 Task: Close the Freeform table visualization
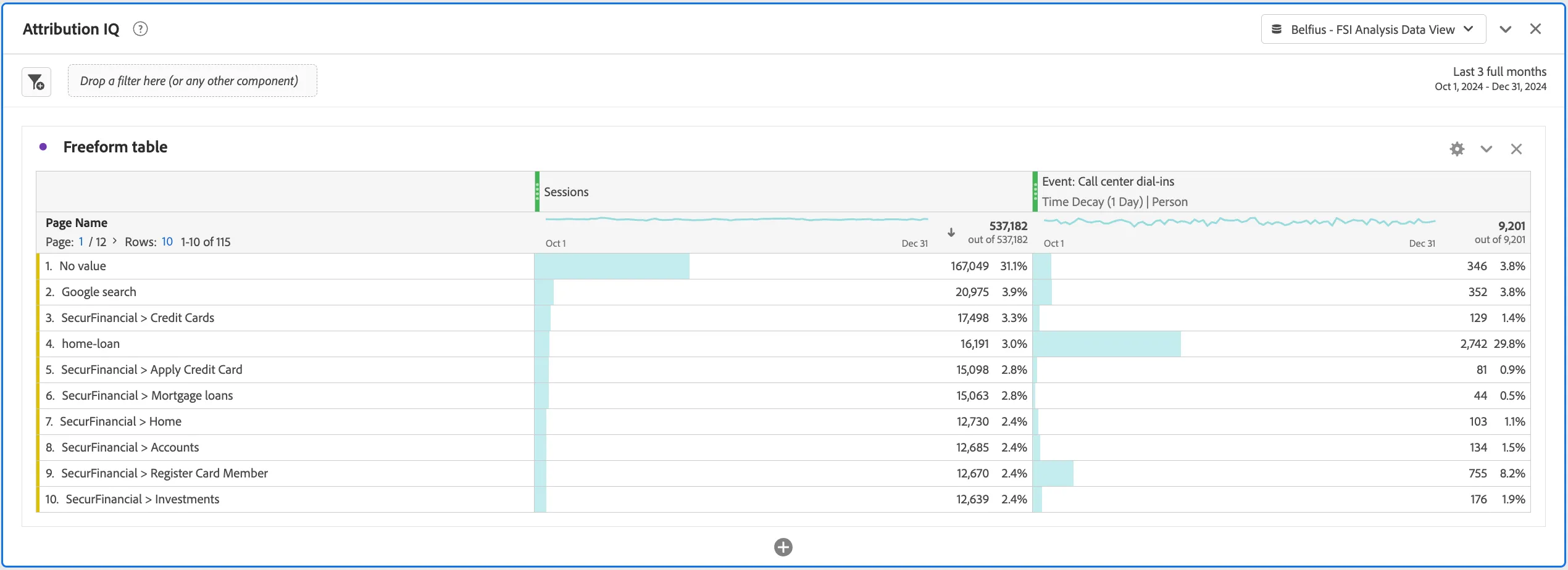(x=1516, y=149)
